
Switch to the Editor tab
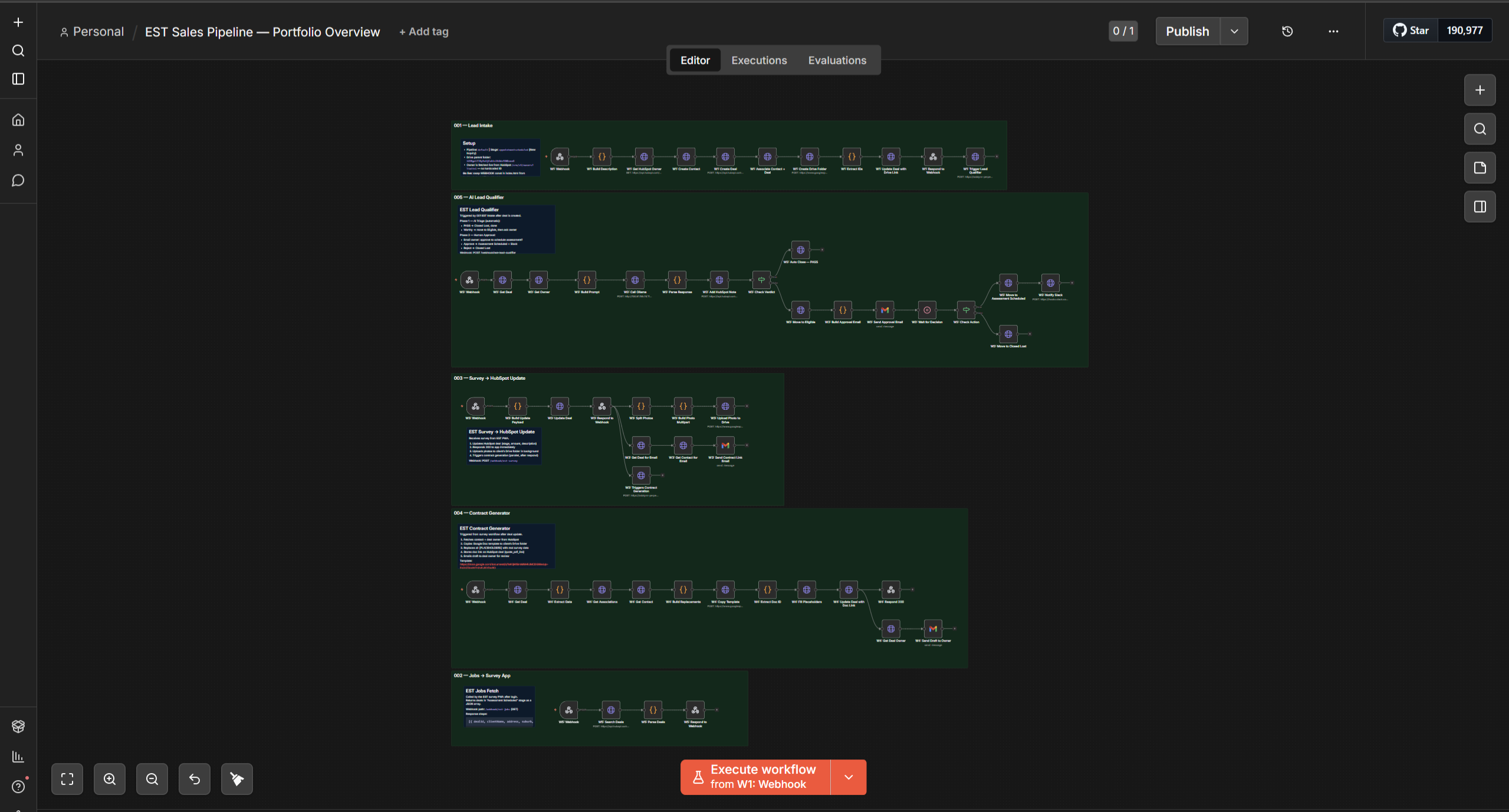coord(695,60)
